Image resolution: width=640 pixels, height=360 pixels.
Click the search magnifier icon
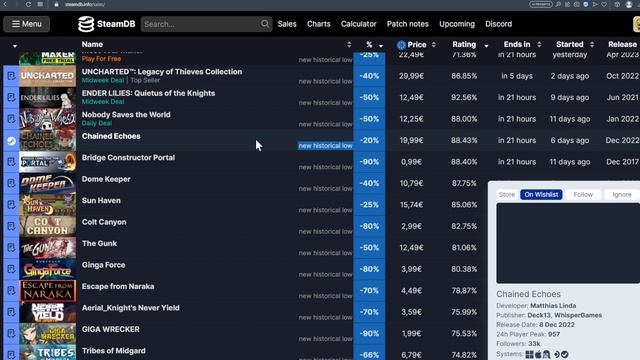tap(265, 24)
